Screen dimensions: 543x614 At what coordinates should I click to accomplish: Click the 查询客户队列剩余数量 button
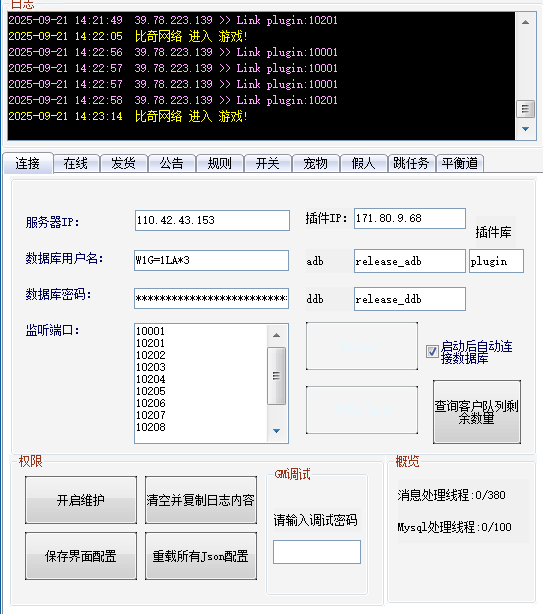tap(477, 412)
